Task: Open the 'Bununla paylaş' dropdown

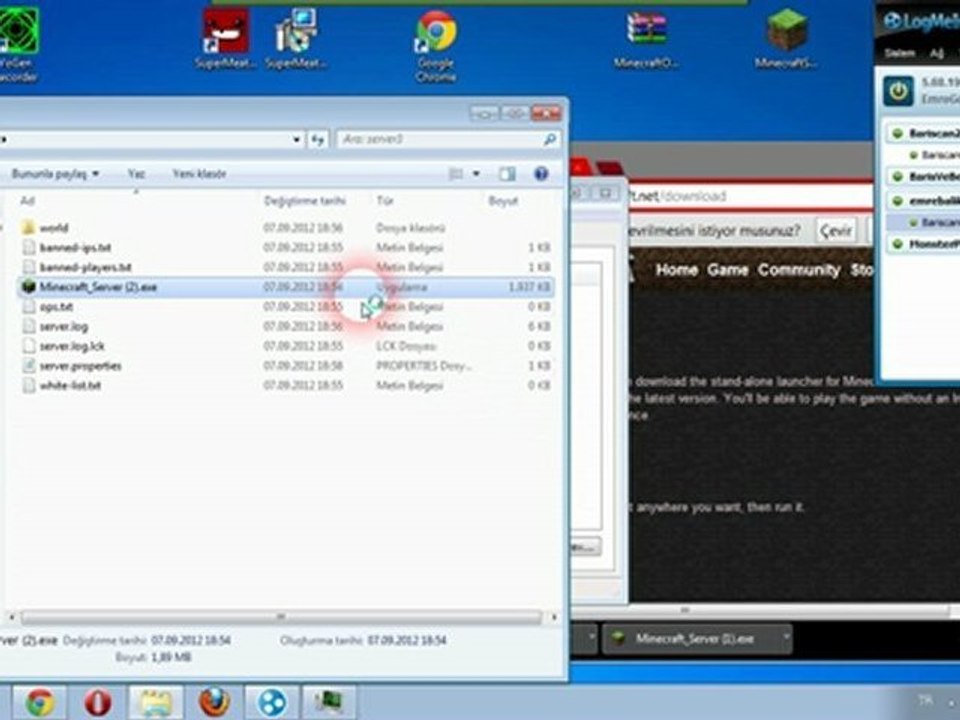Action: pyautogui.click(x=55, y=174)
